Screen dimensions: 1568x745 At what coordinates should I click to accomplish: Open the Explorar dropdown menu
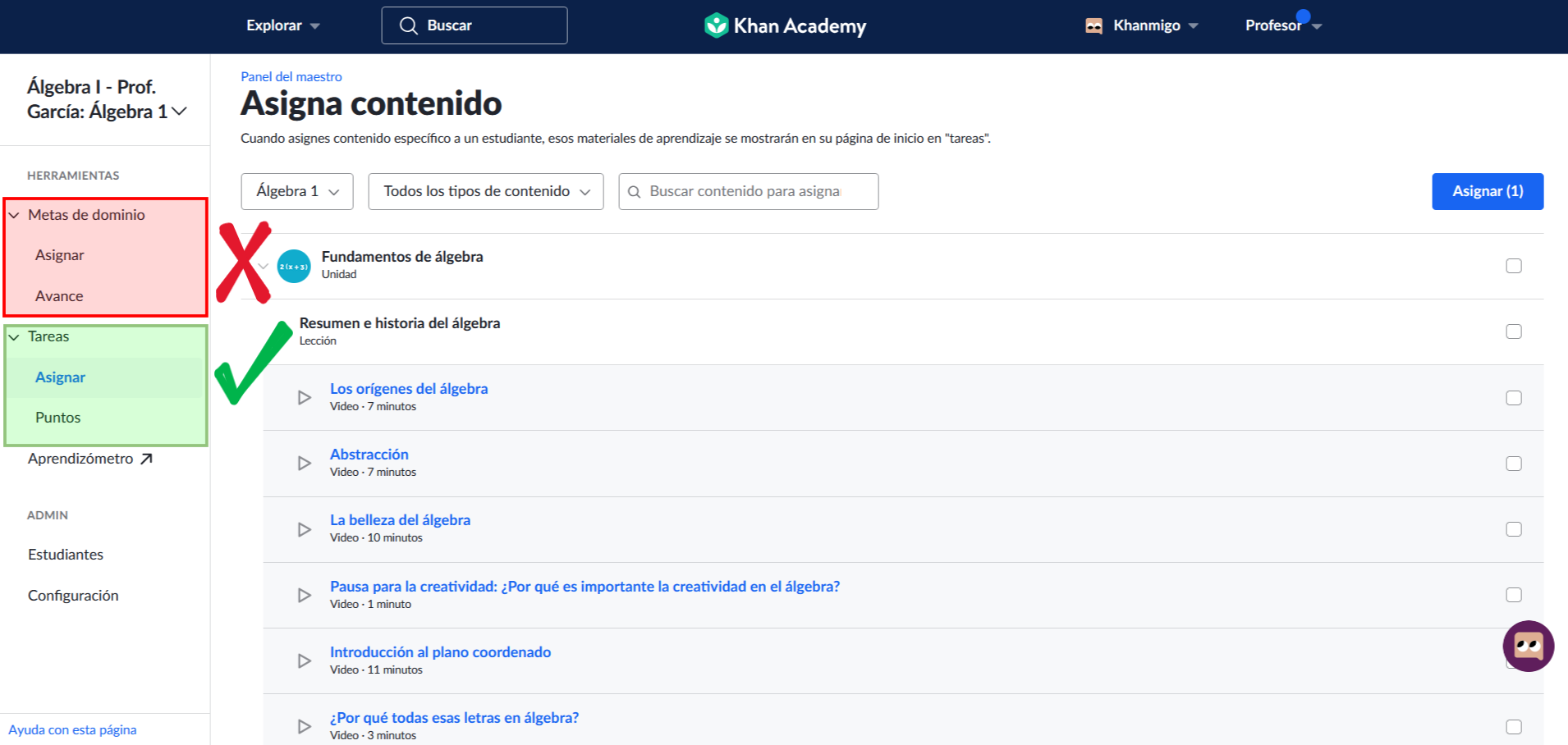point(283,25)
